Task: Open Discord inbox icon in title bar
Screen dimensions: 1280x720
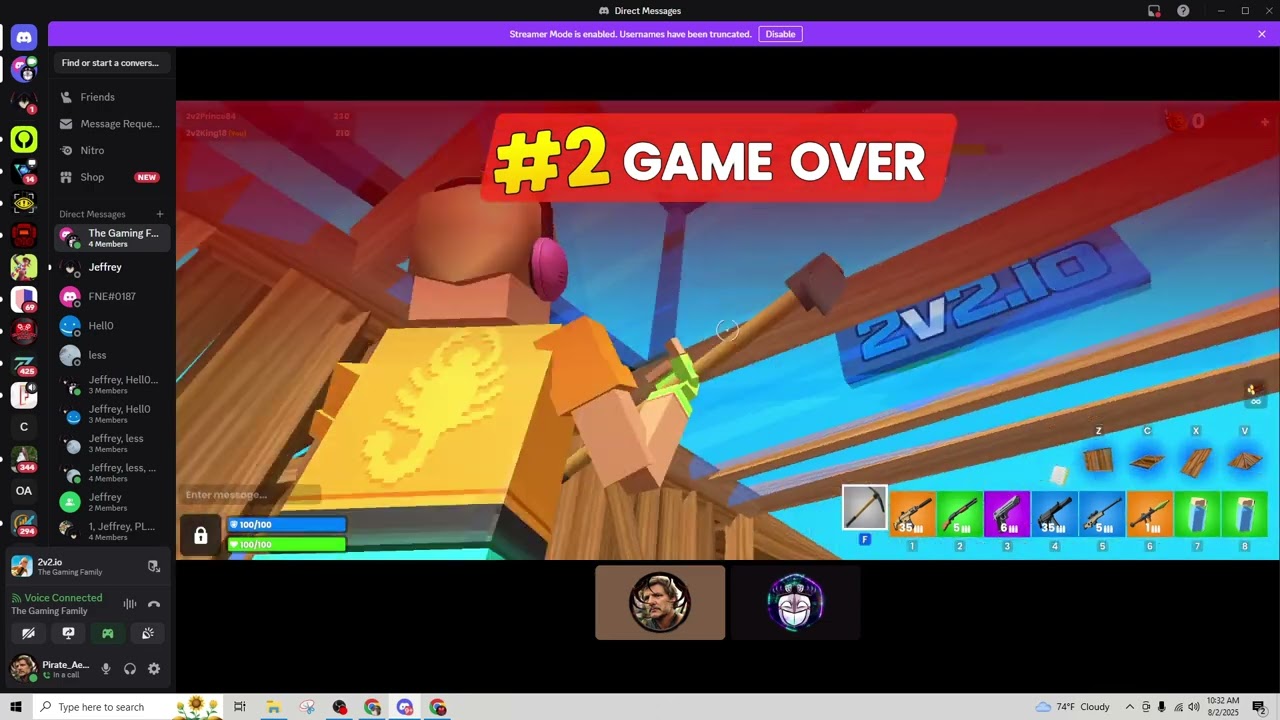Action: tap(1154, 11)
